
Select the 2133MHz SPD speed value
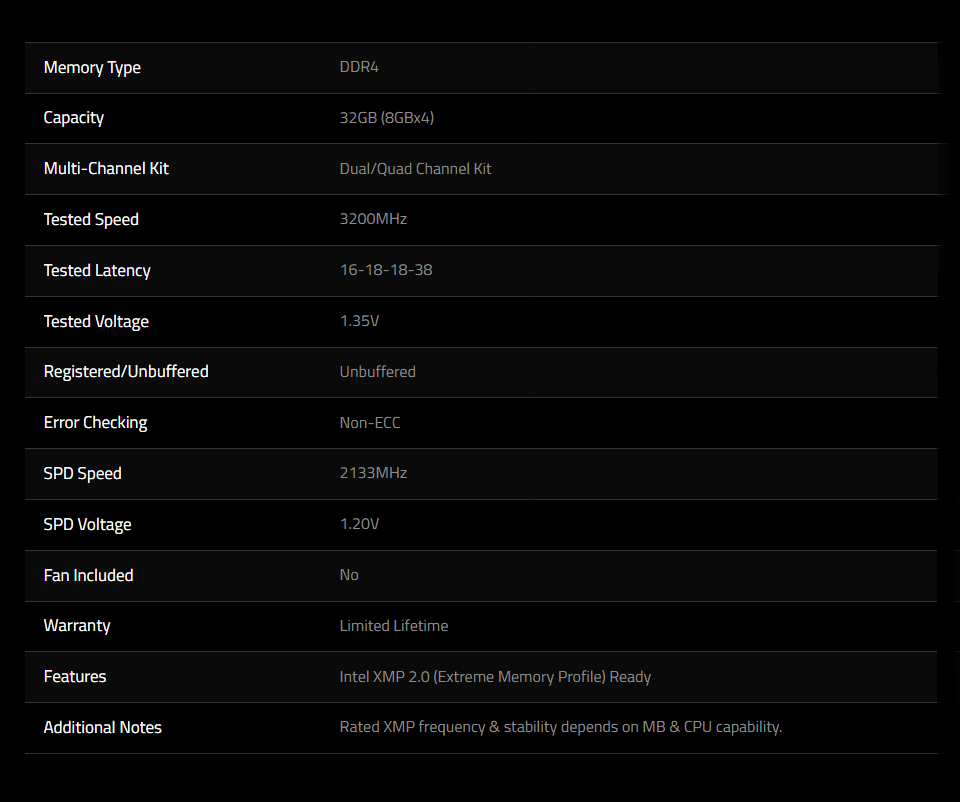coord(373,473)
